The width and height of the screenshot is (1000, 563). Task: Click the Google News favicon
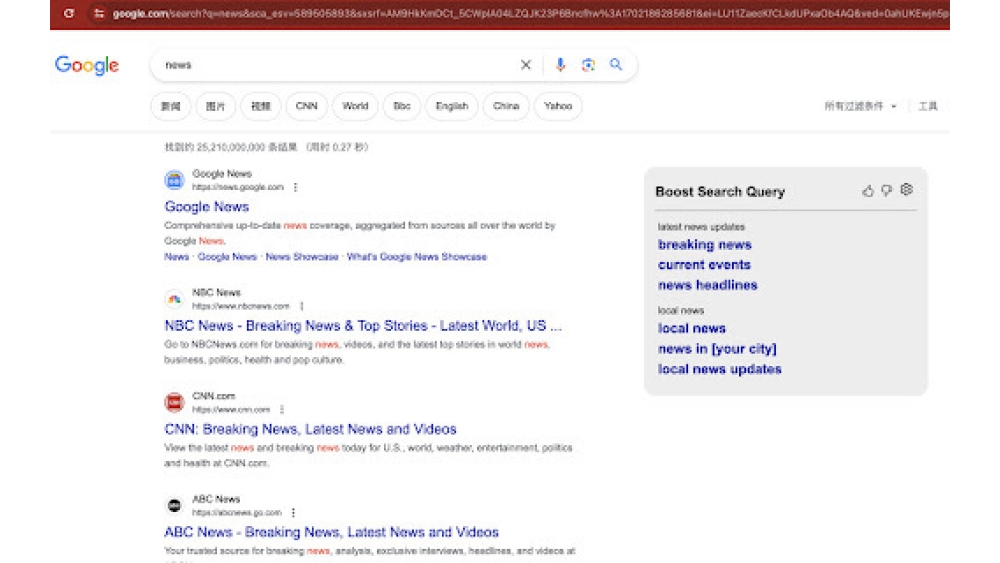[174, 180]
